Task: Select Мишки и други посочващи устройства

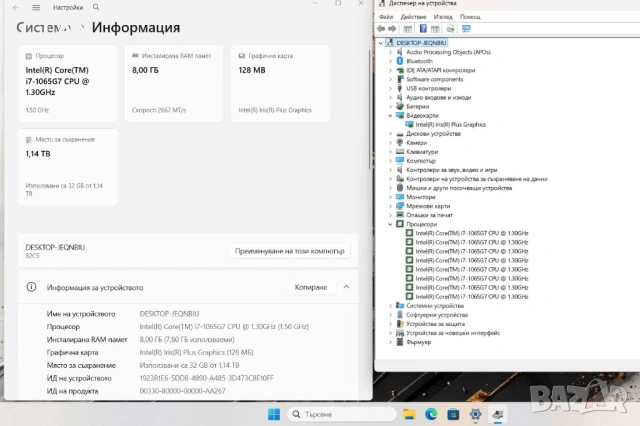Action: point(459,188)
